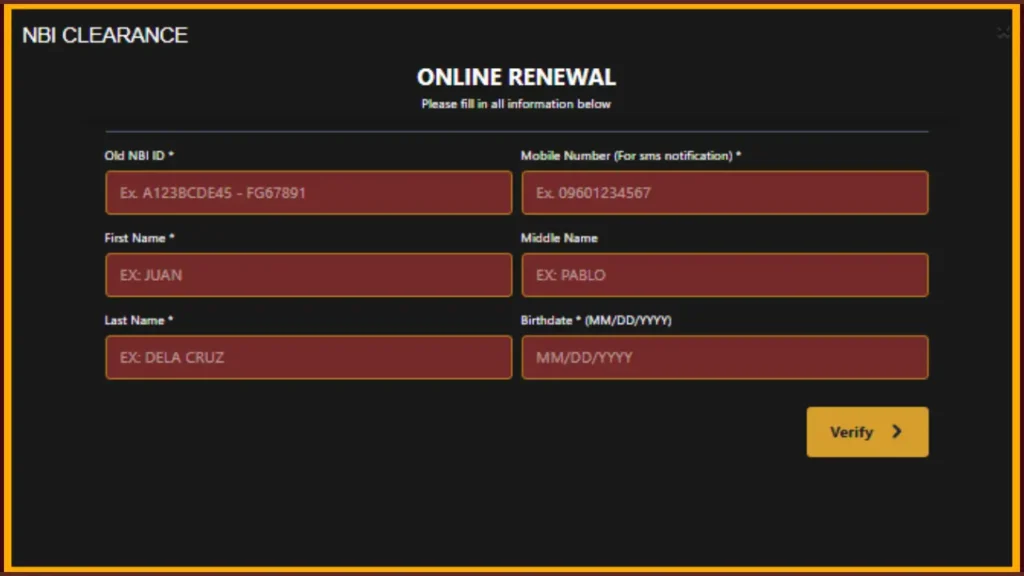The image size is (1024, 576).
Task: Focus the Birthdate MM/DD/YYYY field
Action: click(x=724, y=357)
